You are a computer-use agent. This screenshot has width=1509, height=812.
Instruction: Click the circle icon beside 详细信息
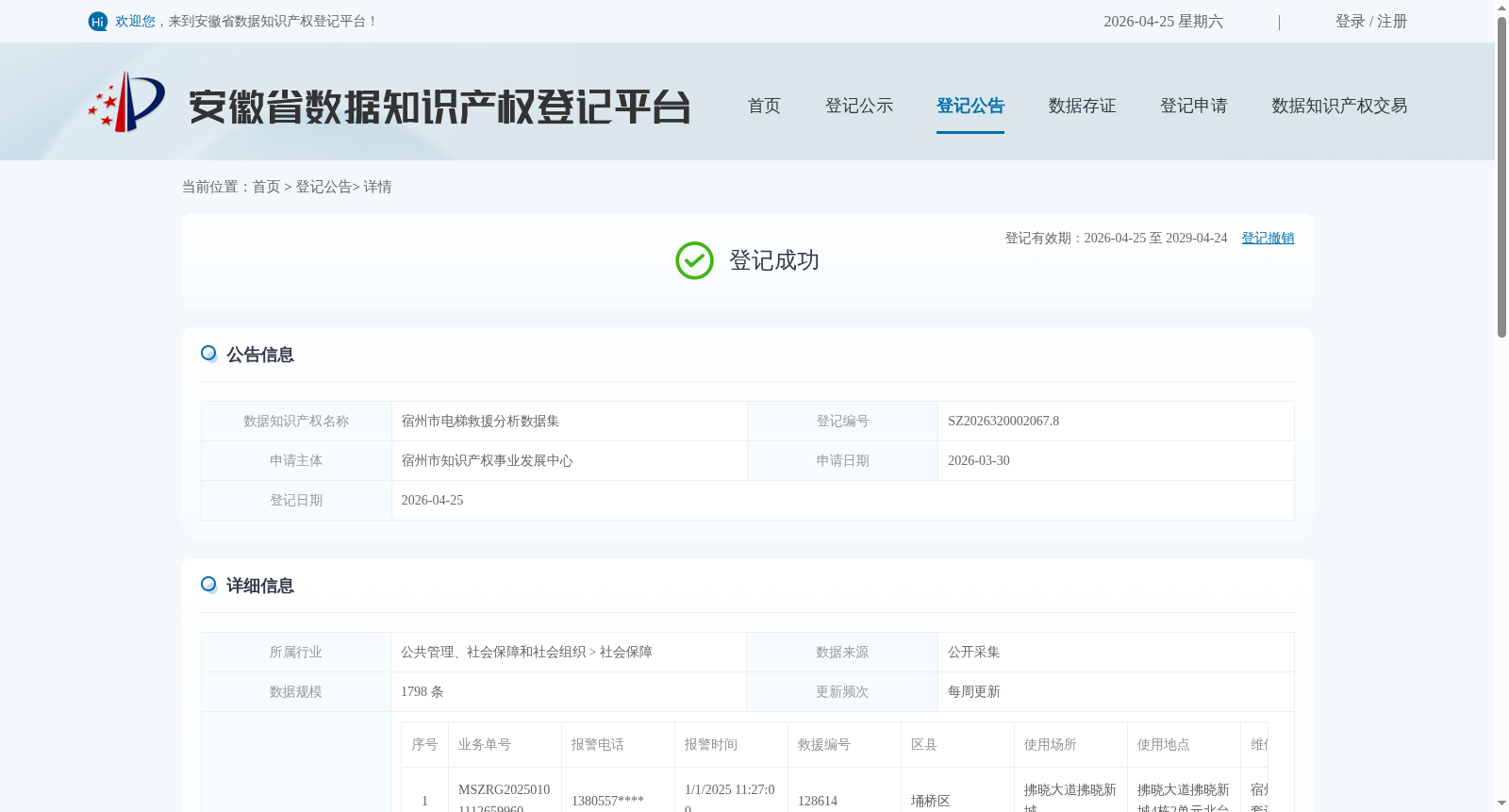(x=208, y=585)
